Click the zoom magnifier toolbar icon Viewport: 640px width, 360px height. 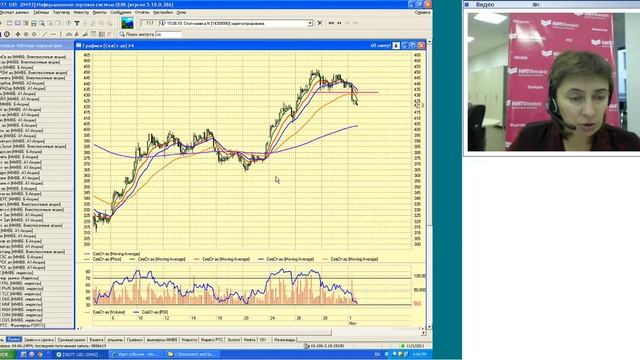click(42, 23)
